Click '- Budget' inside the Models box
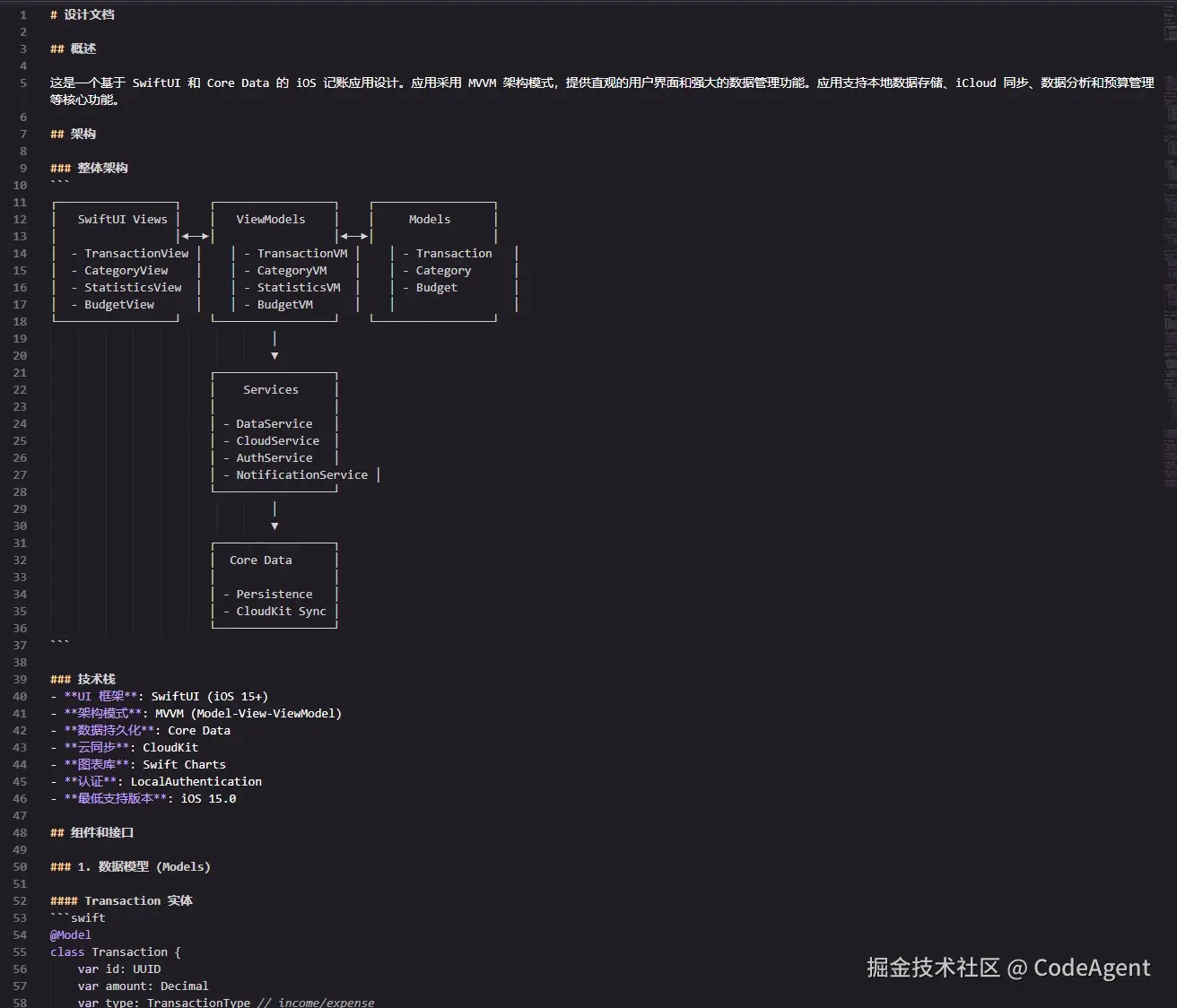The height and width of the screenshot is (1008, 1177). 430,287
